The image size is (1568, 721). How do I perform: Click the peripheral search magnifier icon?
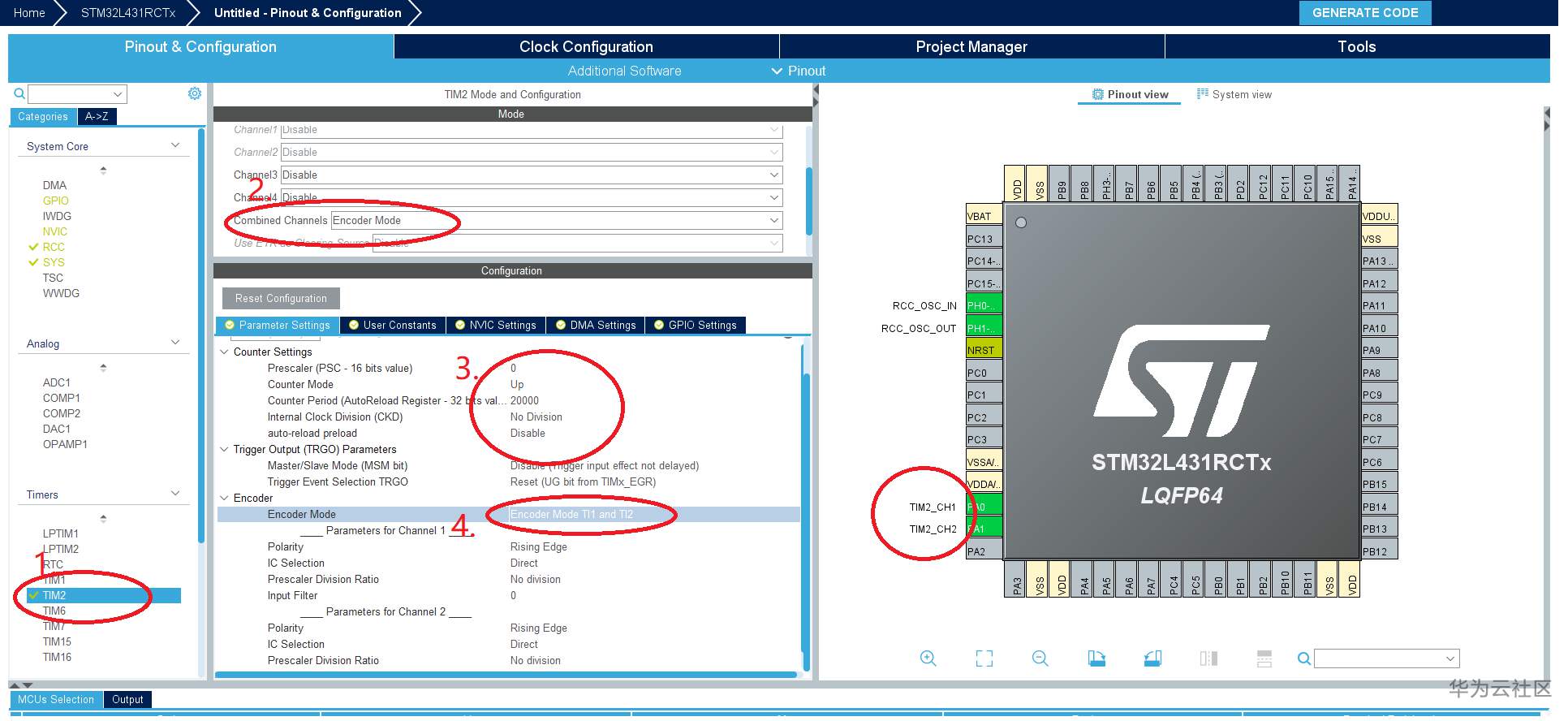(19, 94)
